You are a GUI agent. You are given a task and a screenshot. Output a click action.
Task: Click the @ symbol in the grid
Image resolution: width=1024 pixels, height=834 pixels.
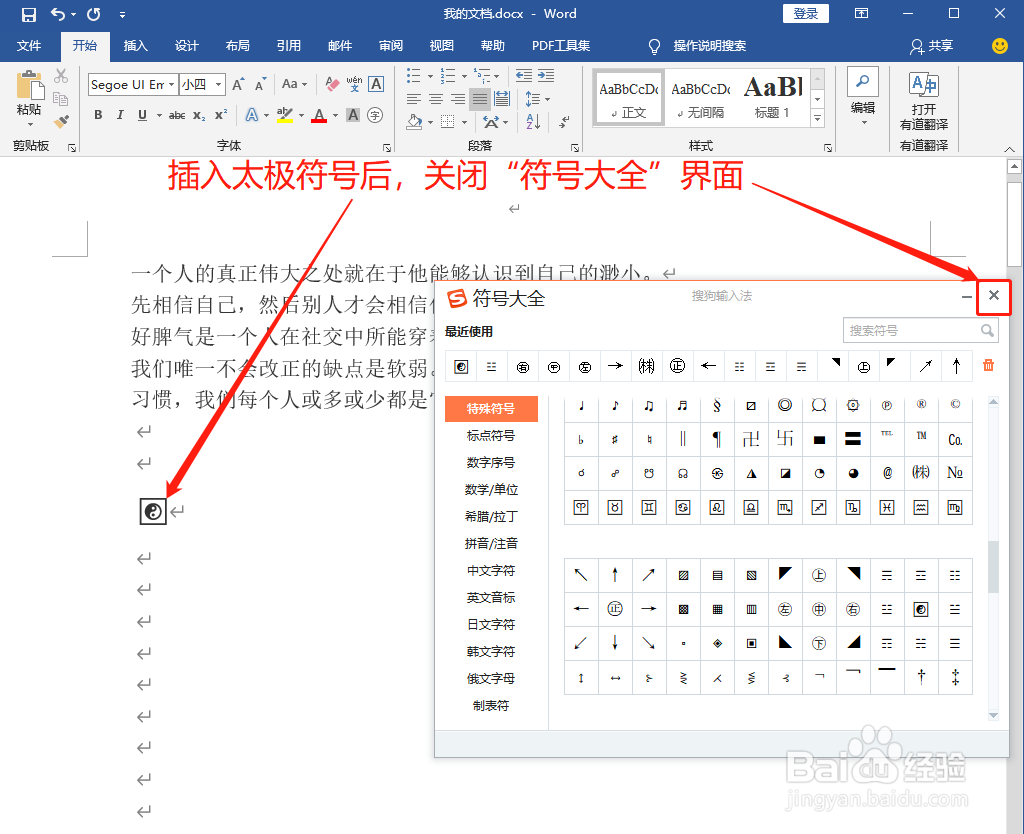pyautogui.click(x=887, y=473)
